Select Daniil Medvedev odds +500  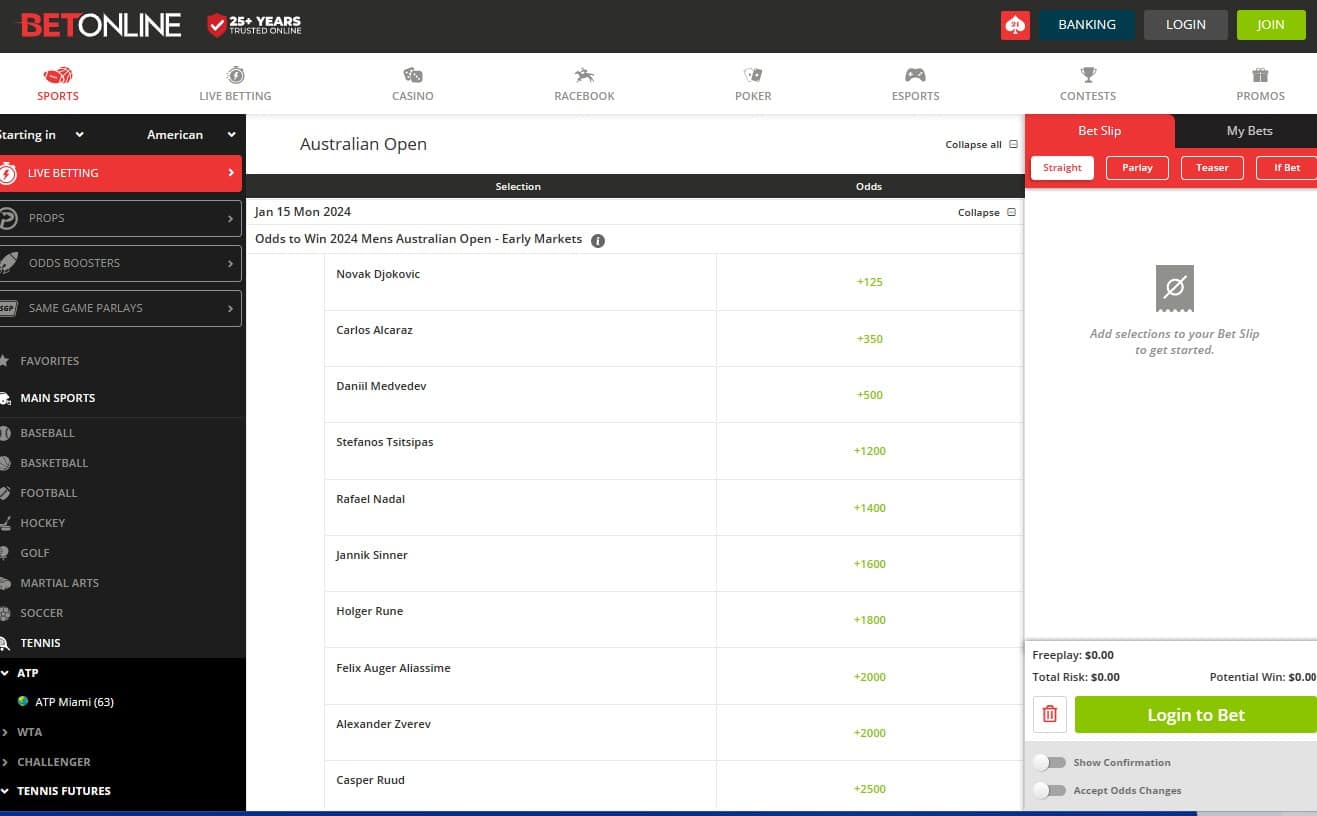[870, 395]
